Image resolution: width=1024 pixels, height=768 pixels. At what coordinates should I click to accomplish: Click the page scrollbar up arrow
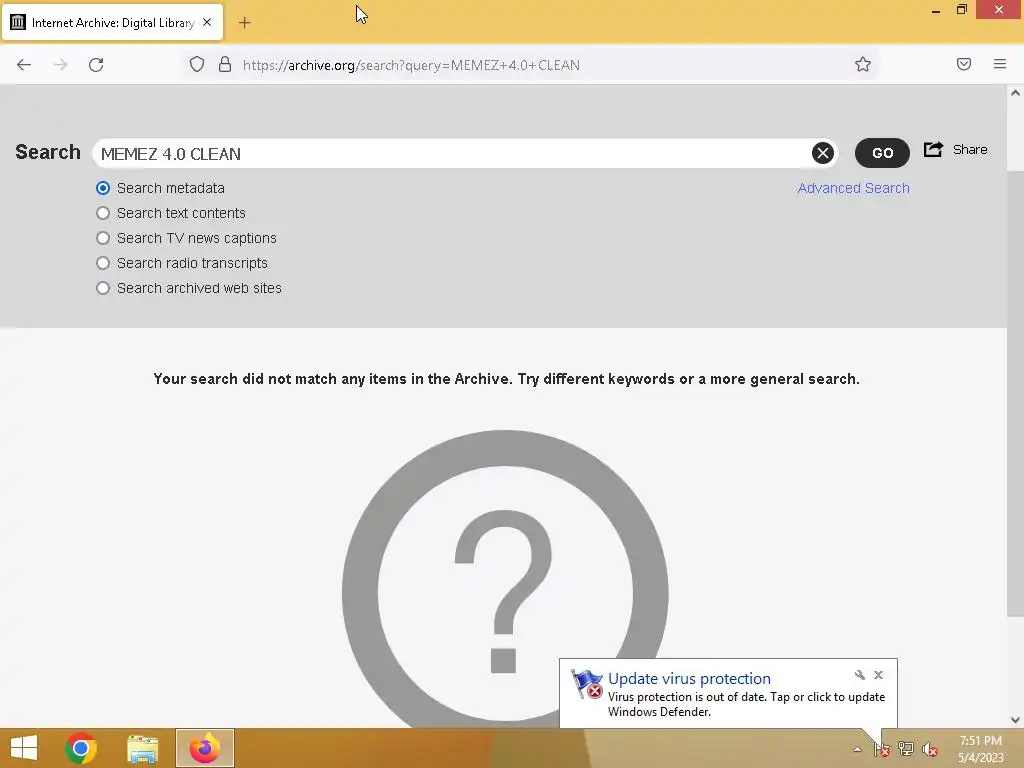(x=1015, y=93)
